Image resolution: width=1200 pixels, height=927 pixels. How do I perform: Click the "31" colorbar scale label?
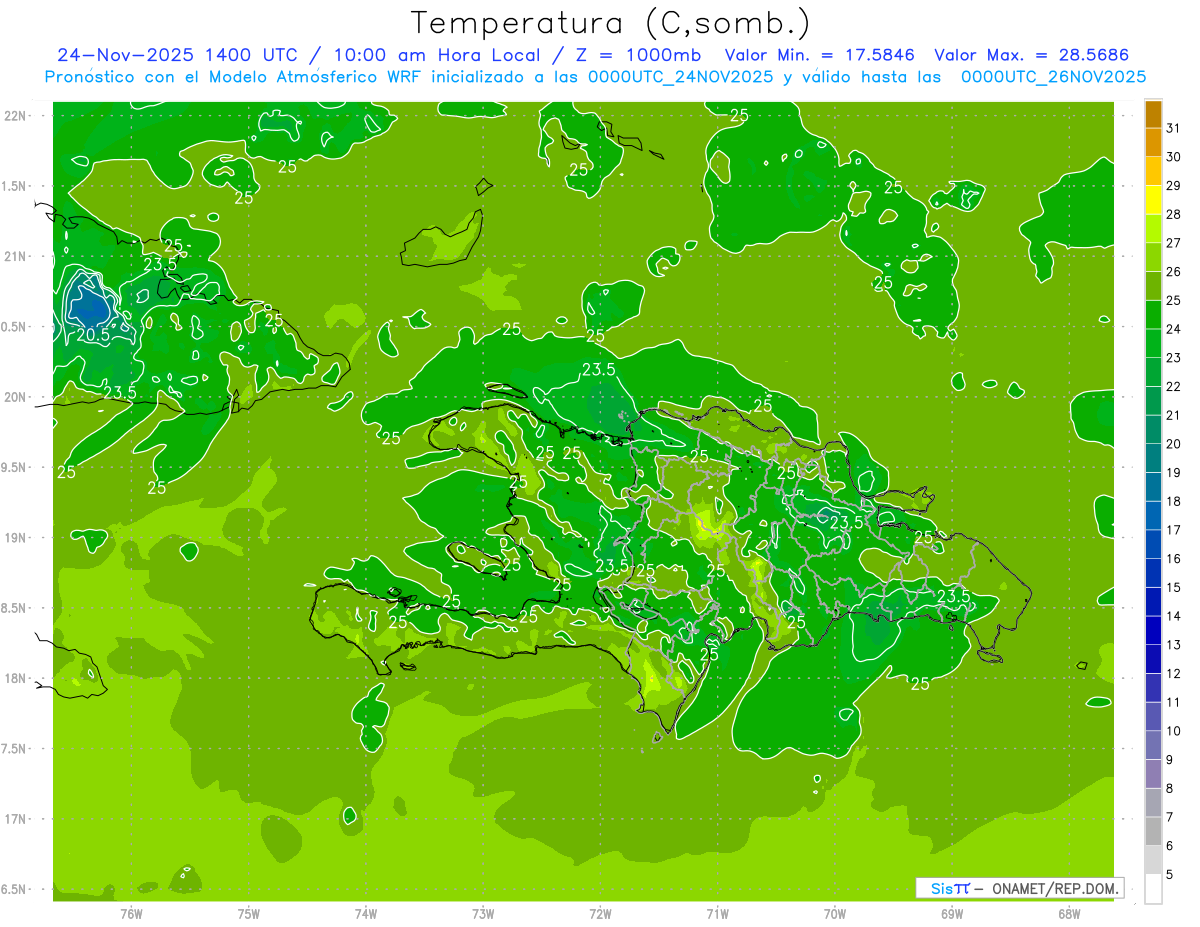pyautogui.click(x=1173, y=128)
